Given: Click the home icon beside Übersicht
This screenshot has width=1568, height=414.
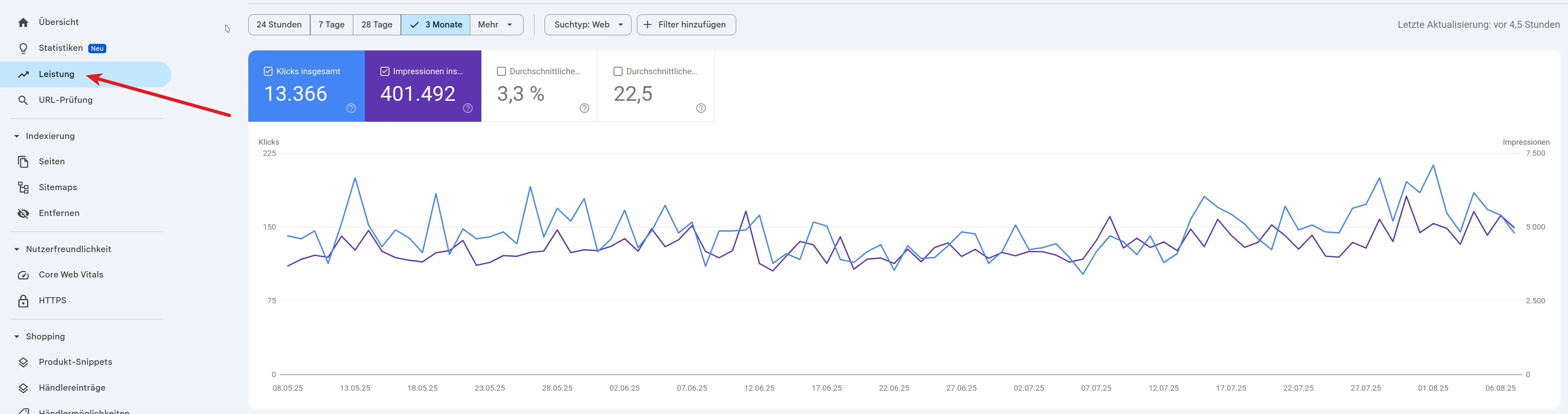Looking at the screenshot, I should tap(23, 23).
